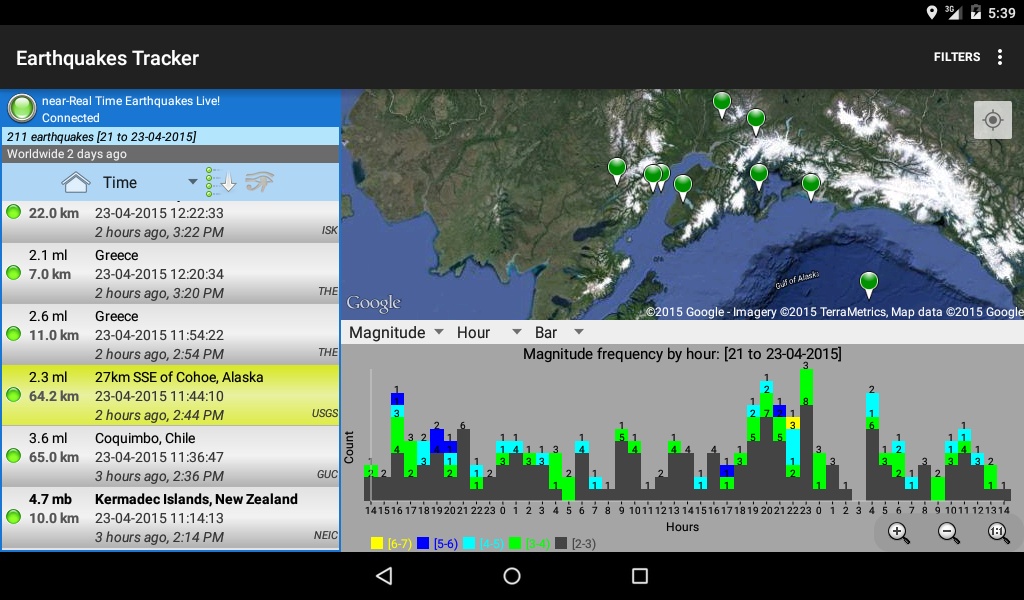The image size is (1024, 600).
Task: Select the Coquimbo, Chile earthquake row
Action: coord(170,456)
